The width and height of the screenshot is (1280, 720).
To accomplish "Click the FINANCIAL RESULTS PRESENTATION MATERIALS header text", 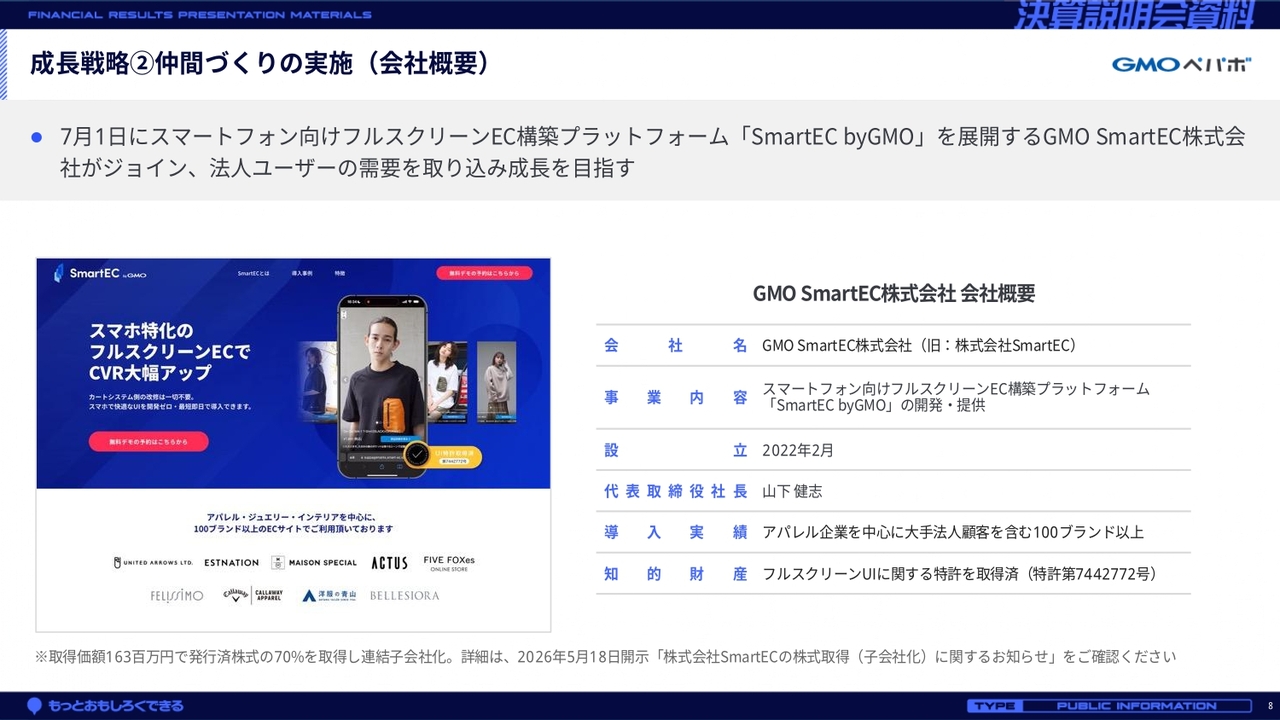I will [x=200, y=15].
